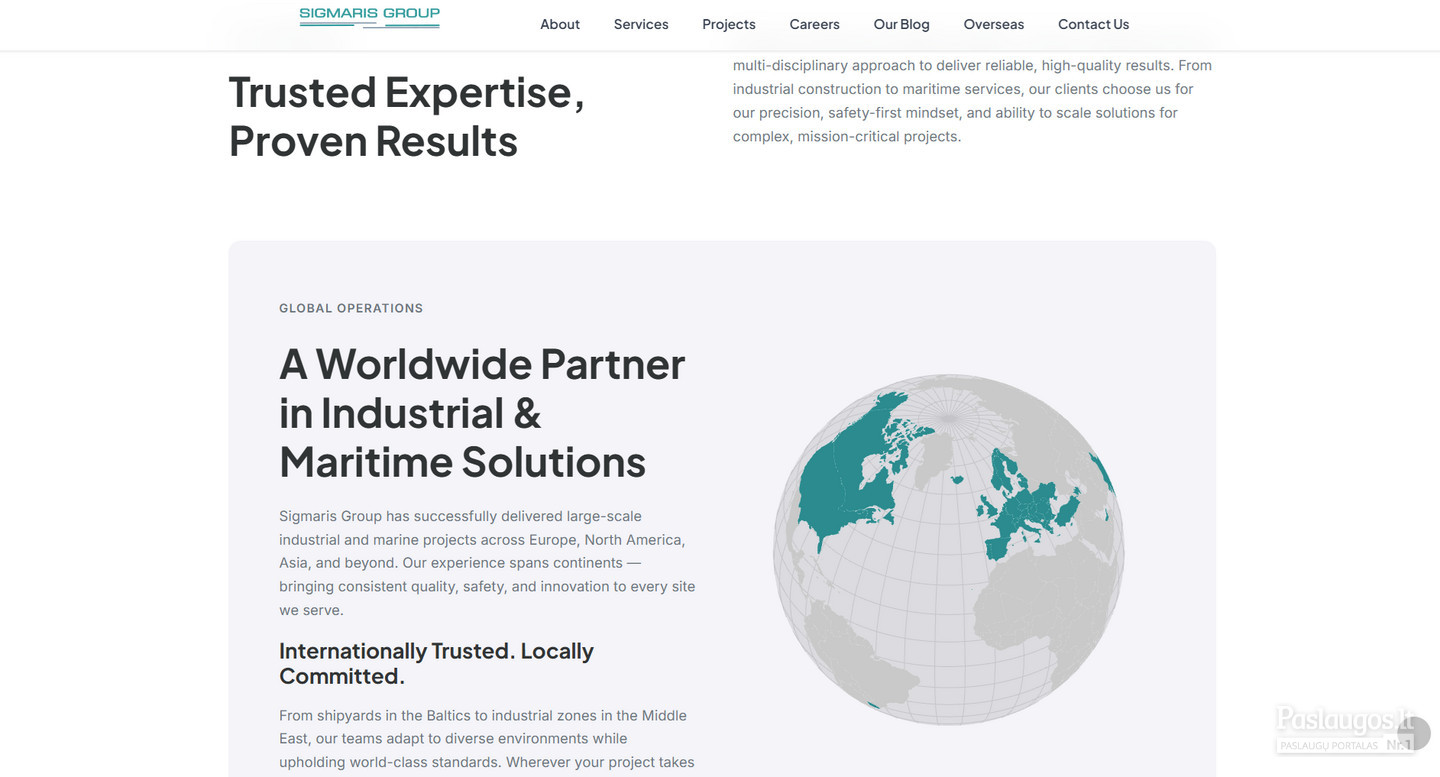Open the Overseas navigation item
This screenshot has width=1440, height=777.
click(x=994, y=24)
